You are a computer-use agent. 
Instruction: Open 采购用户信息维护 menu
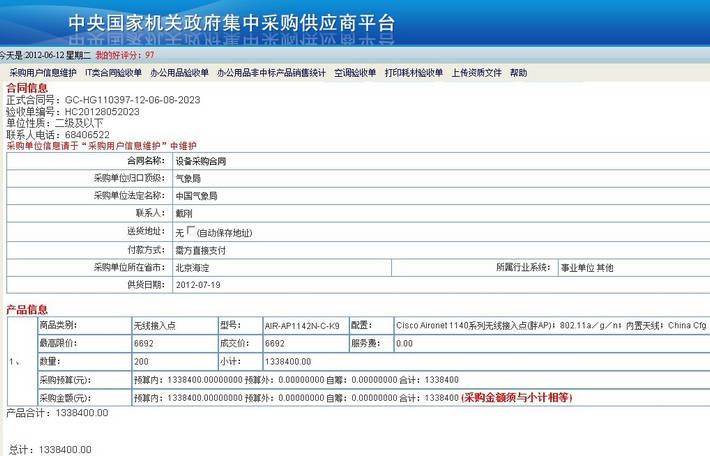42,73
